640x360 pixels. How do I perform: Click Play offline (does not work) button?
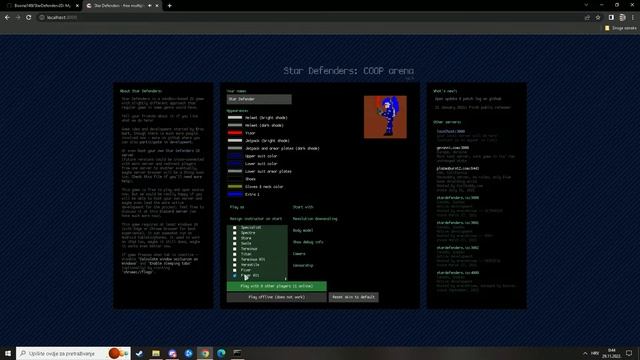tap(277, 297)
